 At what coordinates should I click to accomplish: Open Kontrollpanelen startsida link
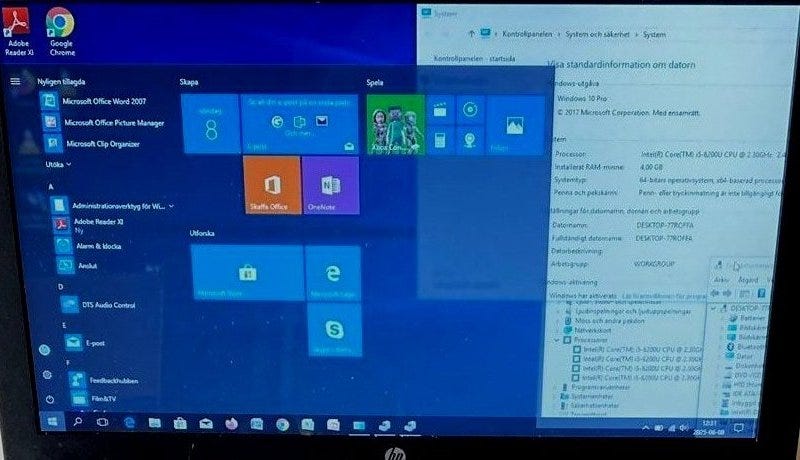(474, 59)
